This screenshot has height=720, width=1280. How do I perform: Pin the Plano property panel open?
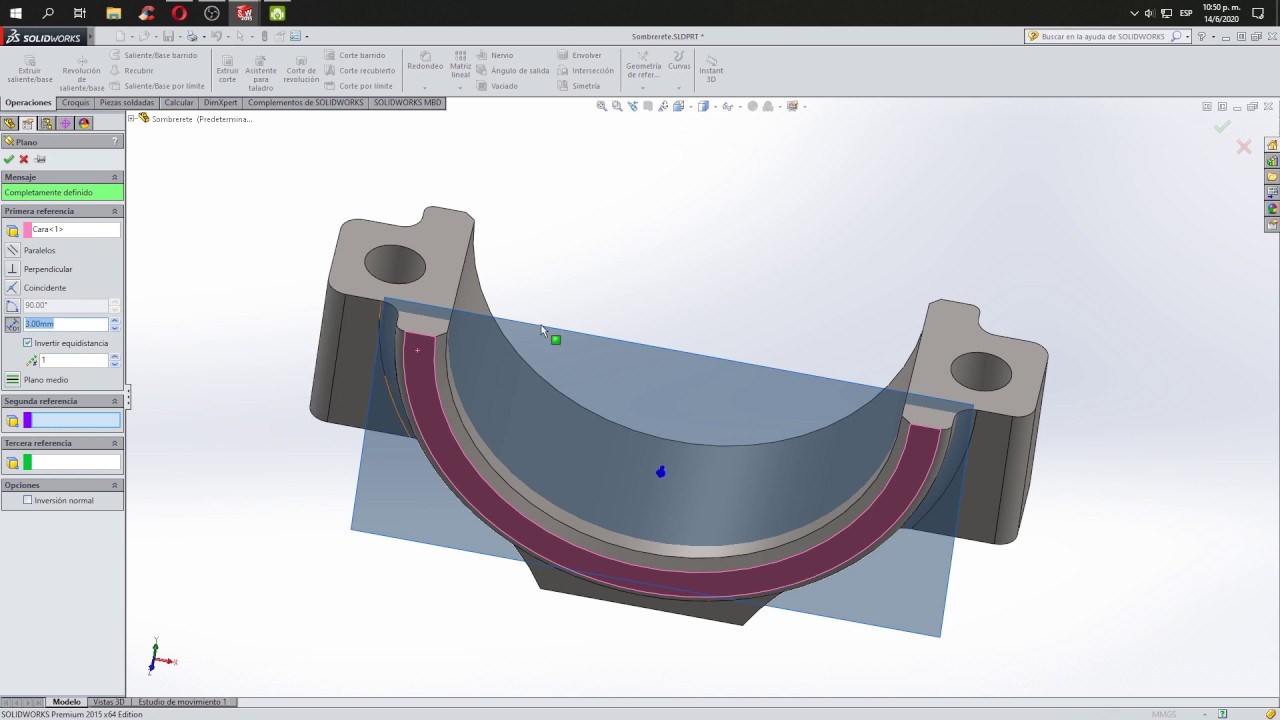tap(40, 159)
